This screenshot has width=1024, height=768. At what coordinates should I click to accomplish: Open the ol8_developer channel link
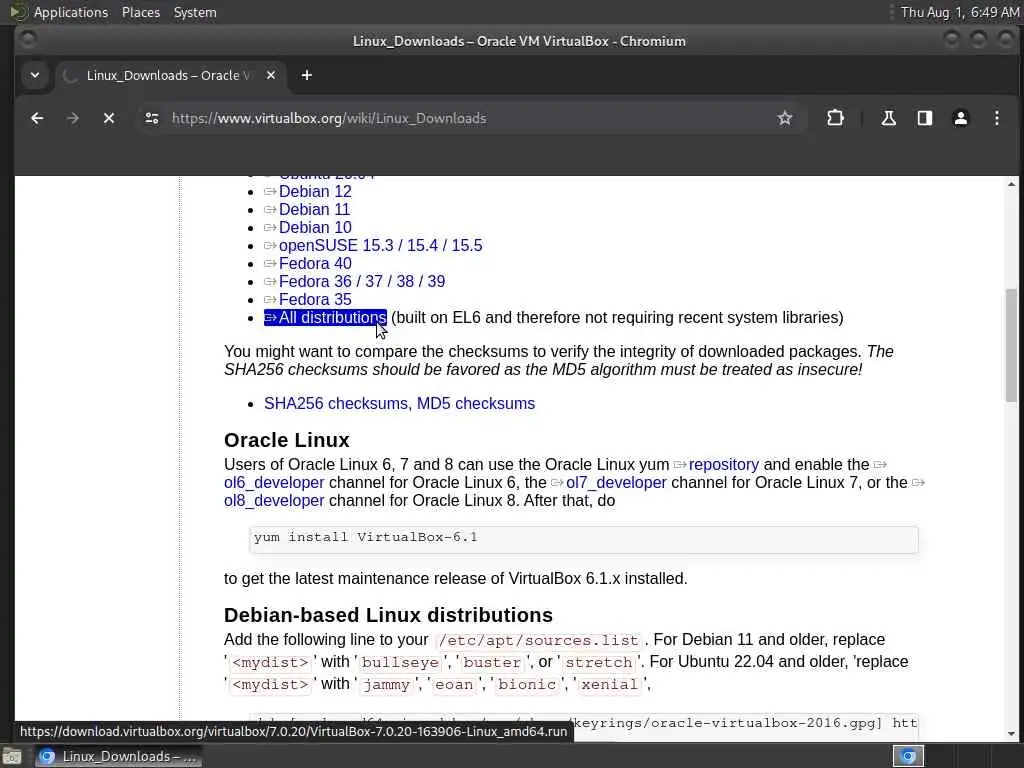tap(274, 500)
